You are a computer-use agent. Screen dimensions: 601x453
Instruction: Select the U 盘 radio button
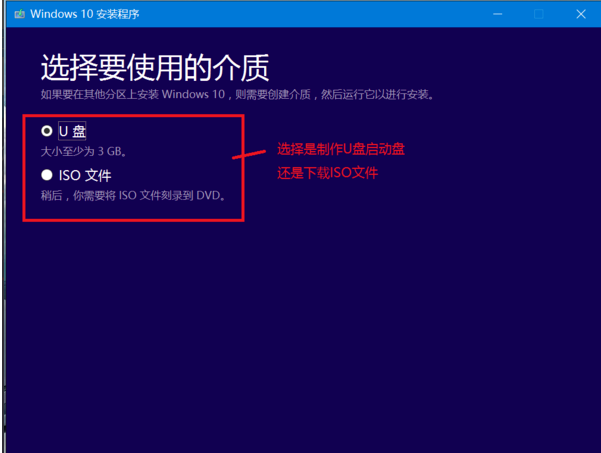click(x=47, y=131)
